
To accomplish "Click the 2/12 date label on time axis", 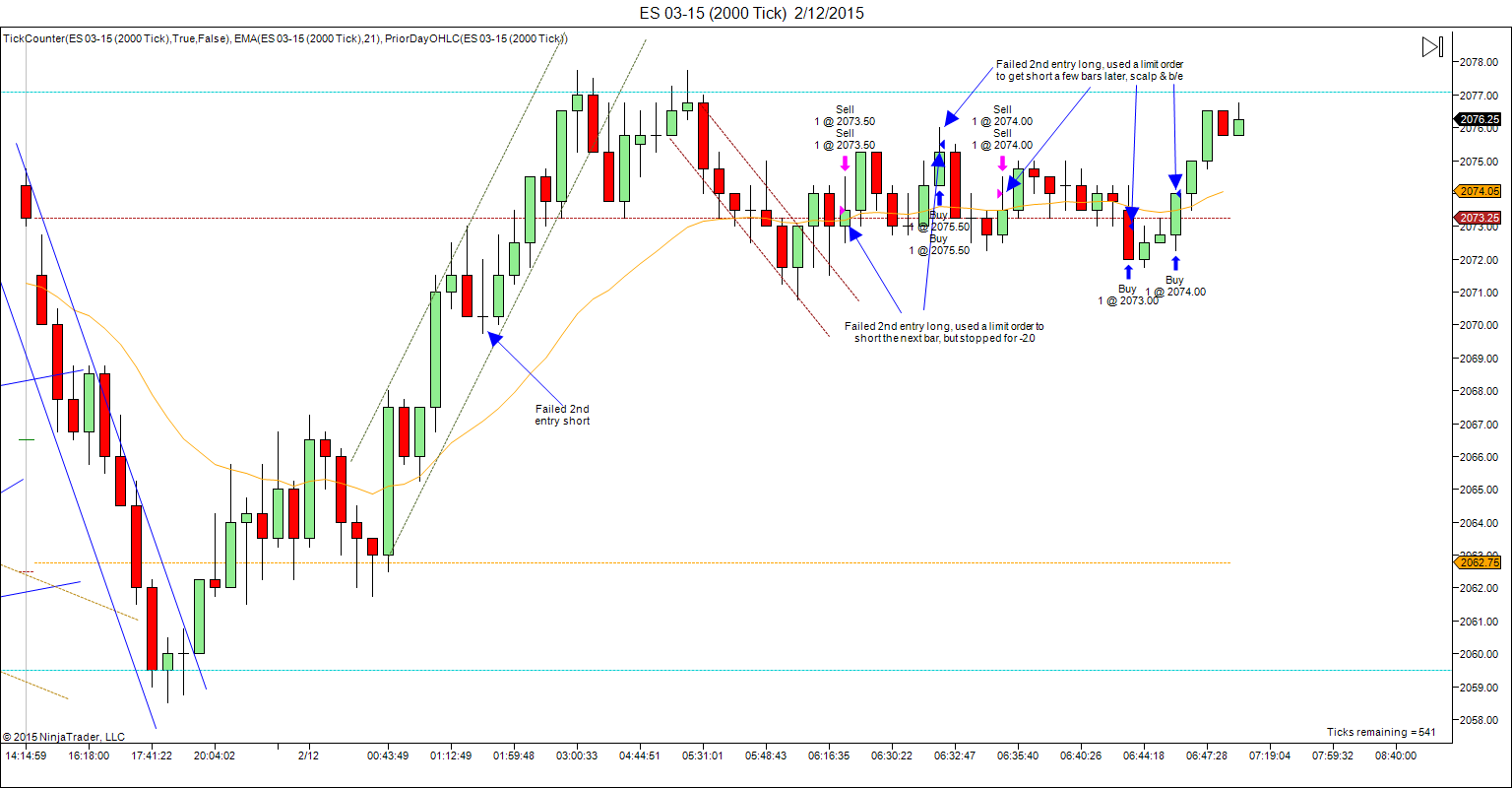I will pyautogui.click(x=309, y=756).
